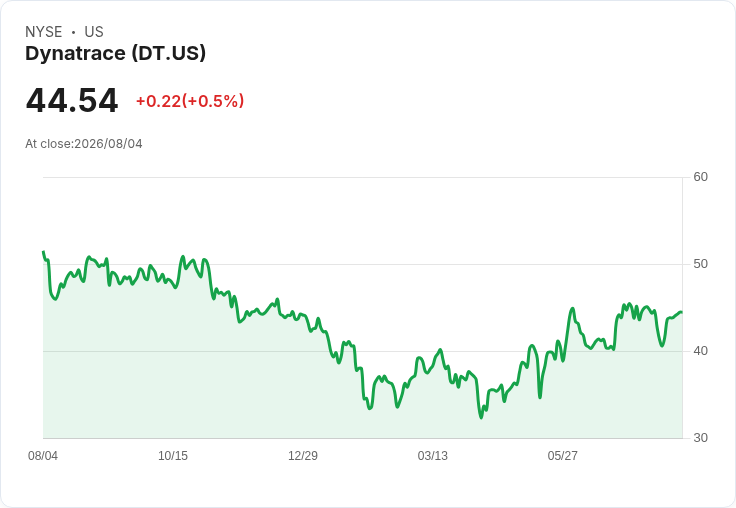Click the current price 44.54
This screenshot has height=508, width=736.
tap(72, 100)
